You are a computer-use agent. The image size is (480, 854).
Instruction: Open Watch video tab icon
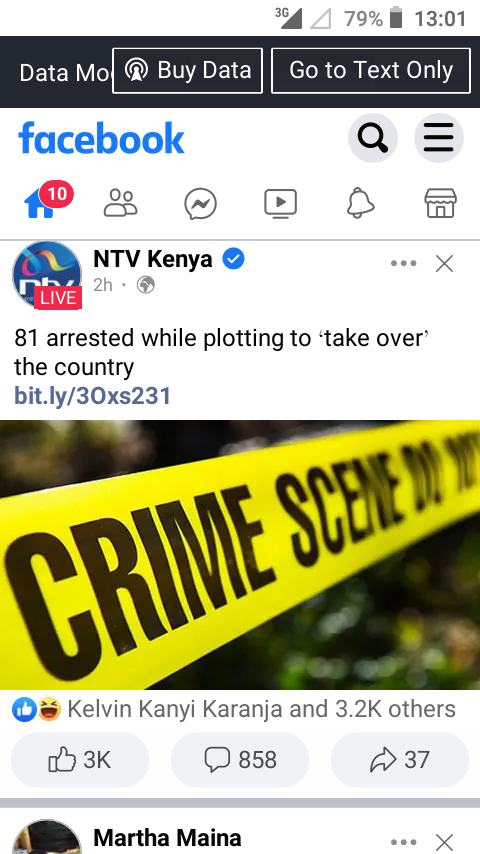coord(281,204)
